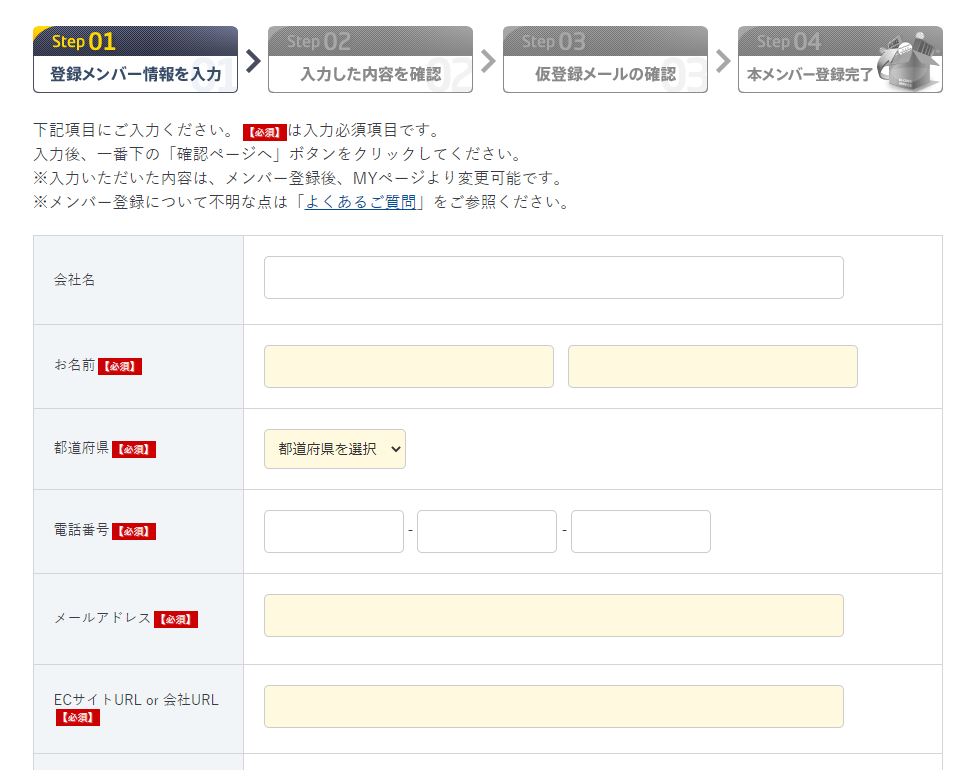The width and height of the screenshot is (980, 770).
Task: Click the 必須 badge next to お名前
Action: click(120, 366)
